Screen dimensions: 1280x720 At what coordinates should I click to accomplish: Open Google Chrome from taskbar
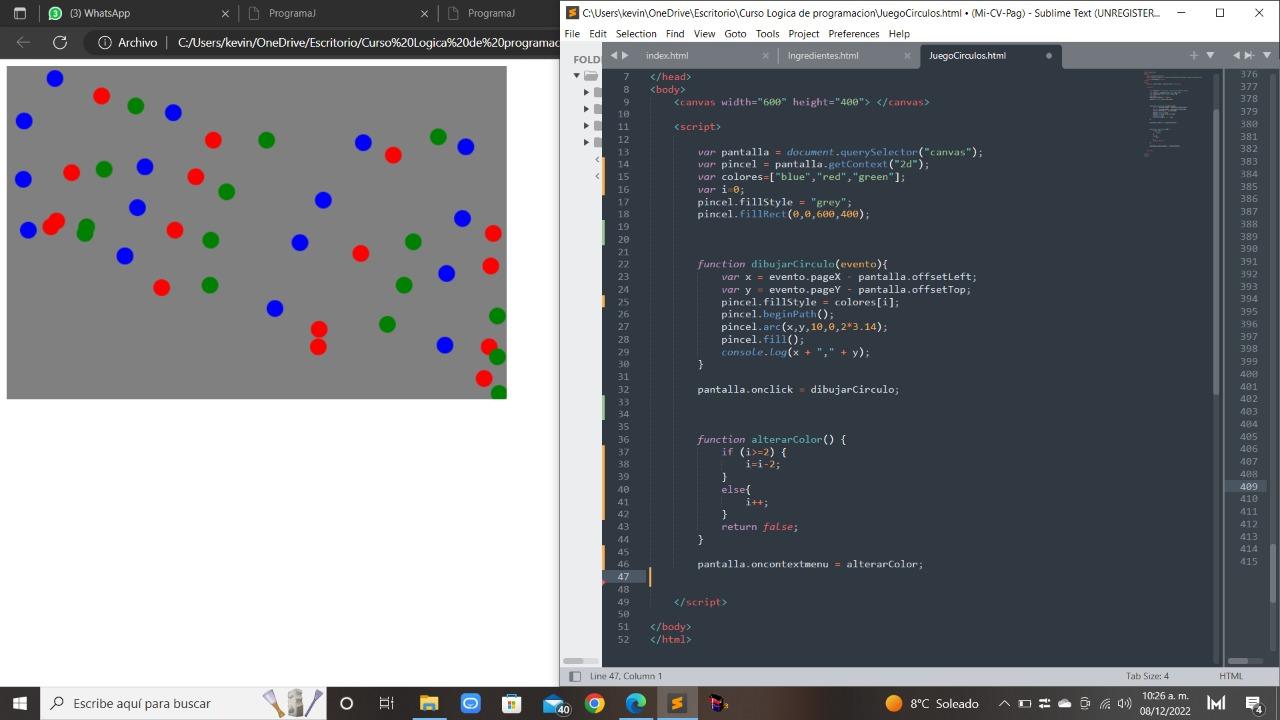pyautogui.click(x=594, y=703)
